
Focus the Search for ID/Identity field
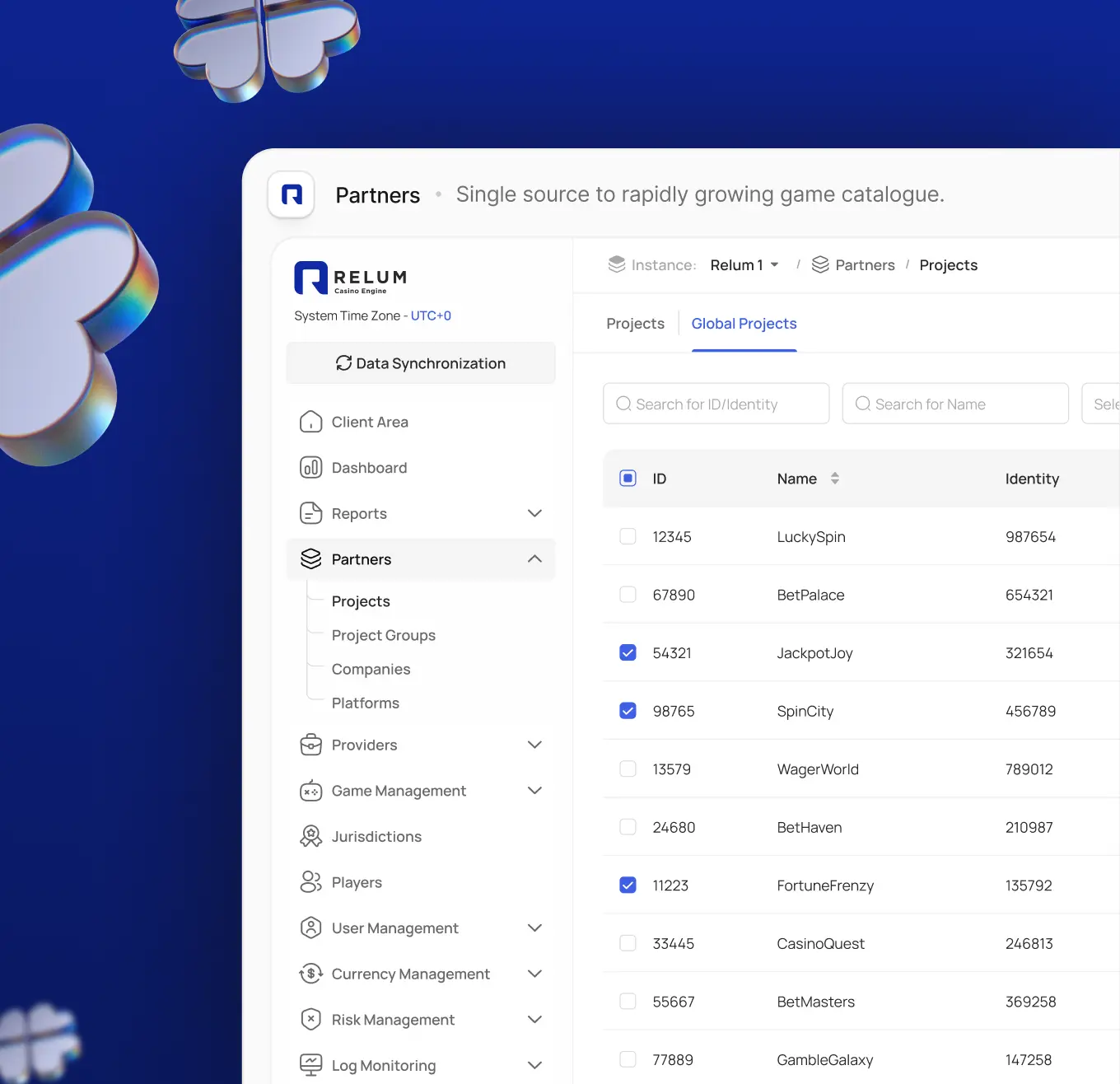[716, 404]
